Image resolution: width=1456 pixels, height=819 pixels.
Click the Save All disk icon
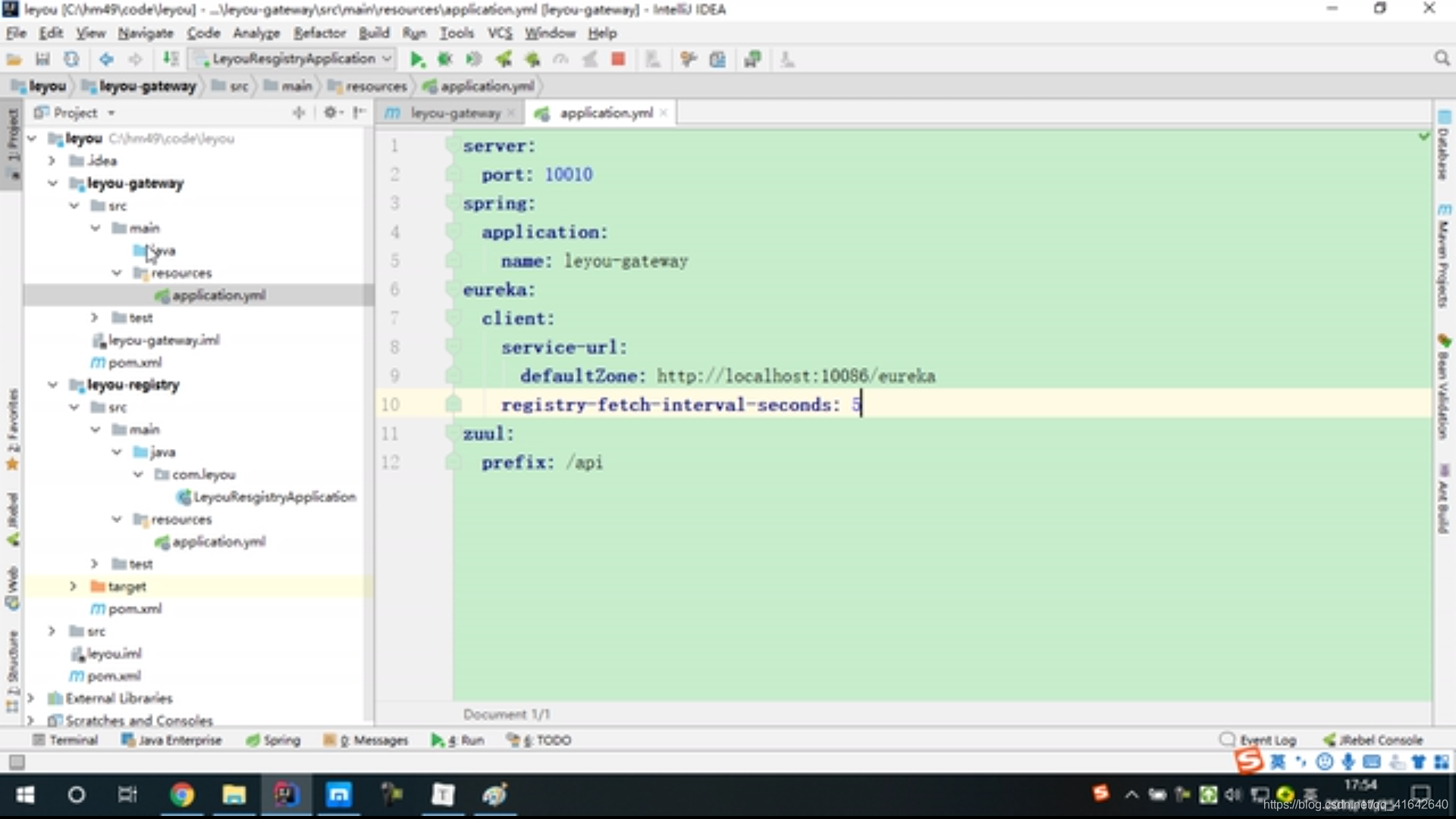point(42,59)
